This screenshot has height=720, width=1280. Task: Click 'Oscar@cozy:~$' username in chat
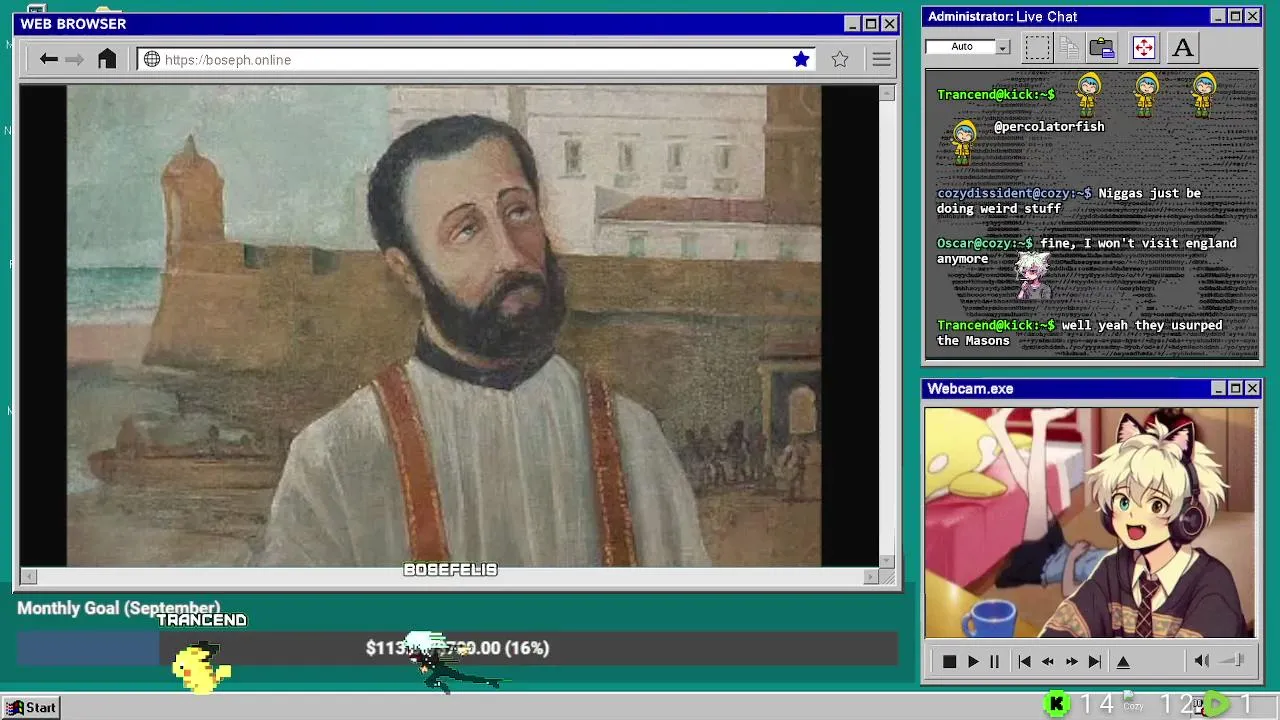[x=985, y=243]
